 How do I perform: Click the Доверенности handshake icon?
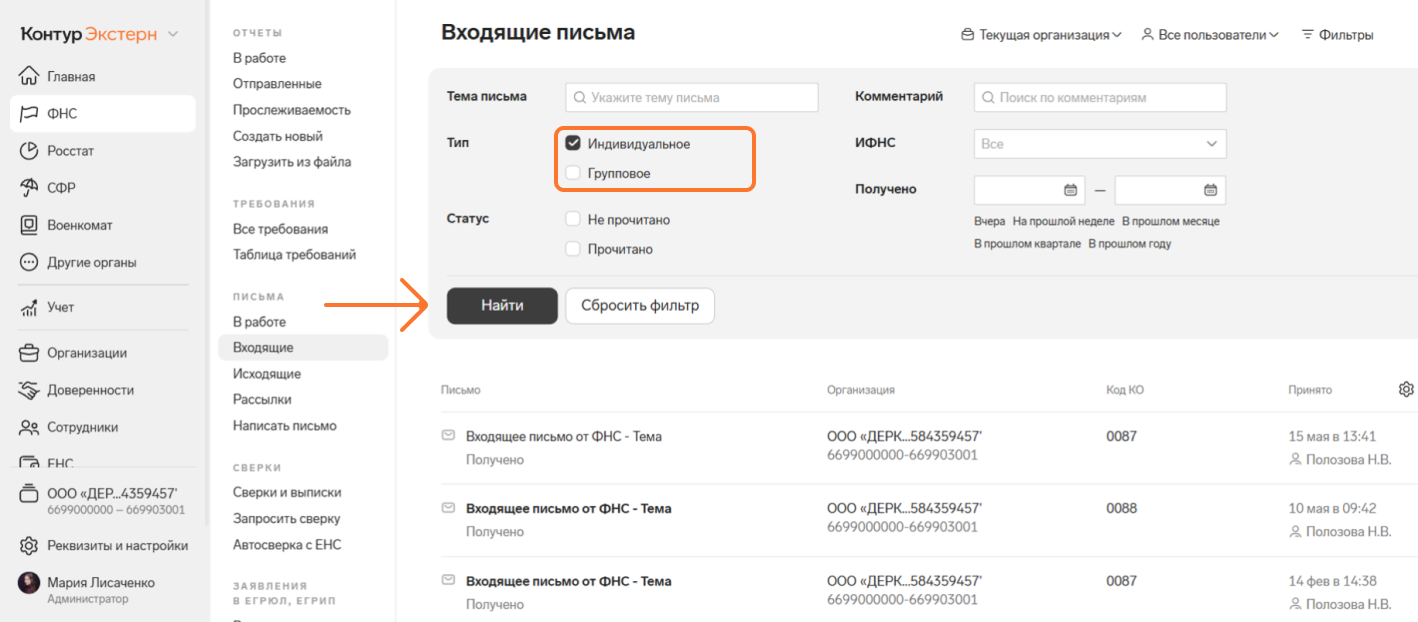point(29,390)
